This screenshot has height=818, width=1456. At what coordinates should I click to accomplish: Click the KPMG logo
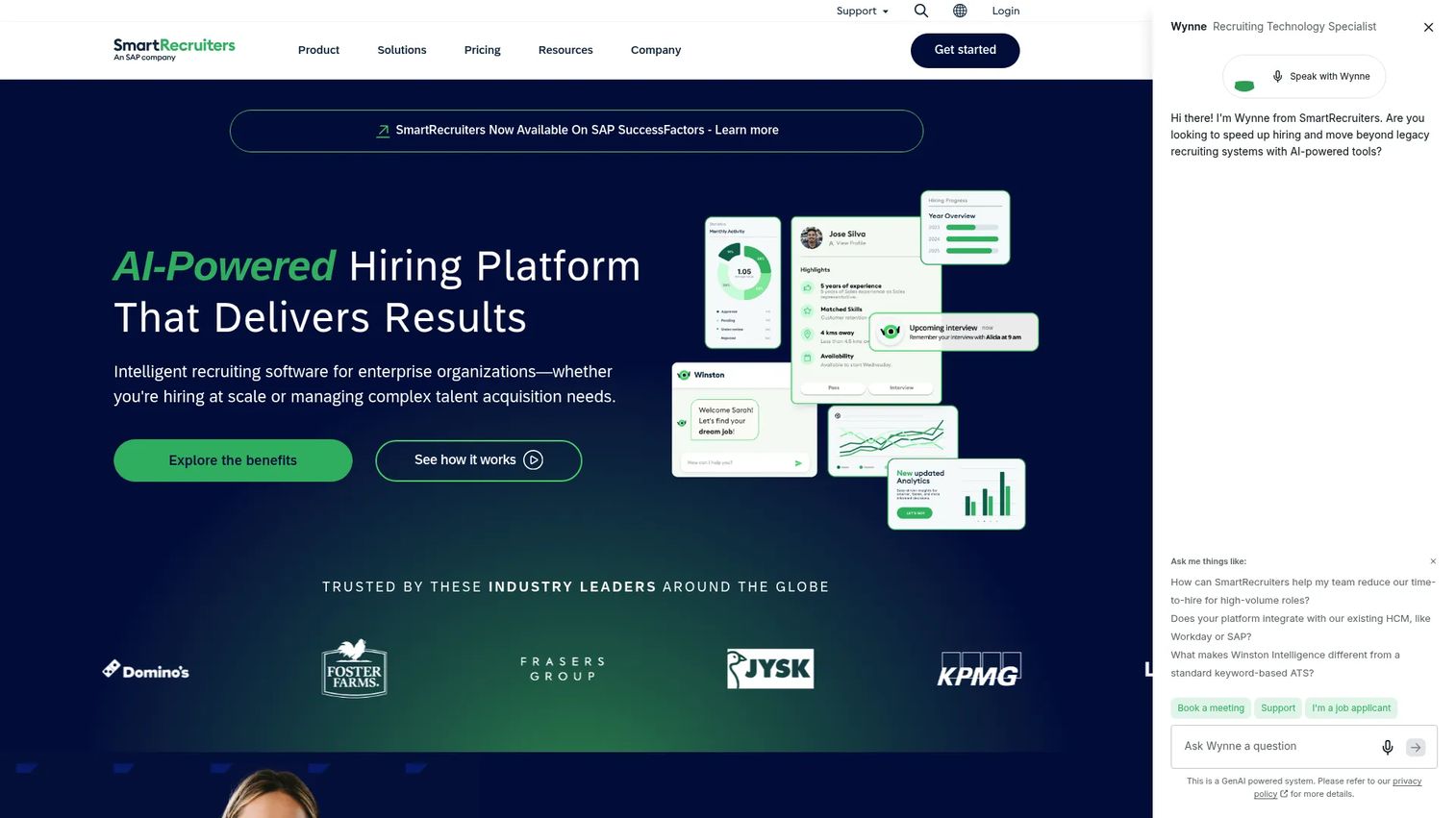tap(979, 669)
